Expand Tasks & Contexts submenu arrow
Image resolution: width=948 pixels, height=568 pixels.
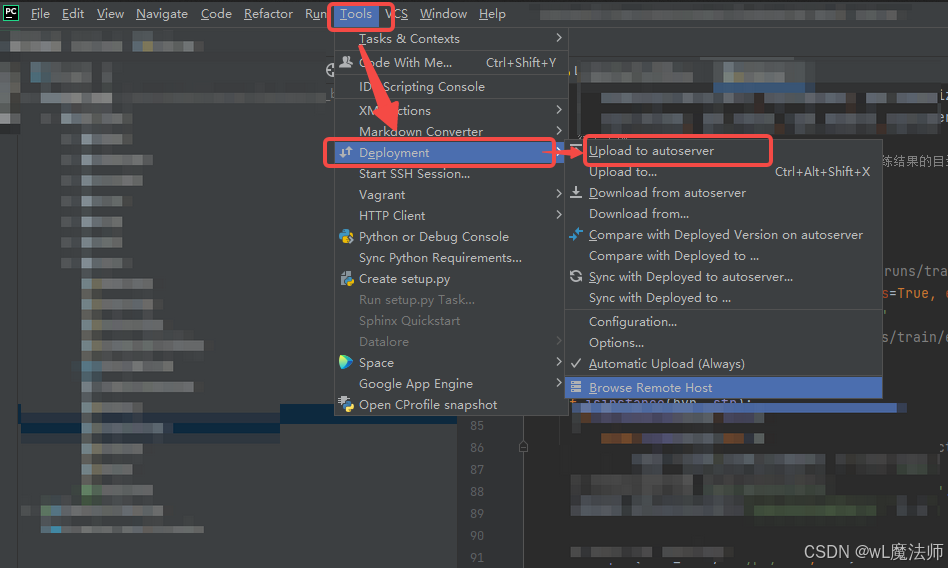(559, 38)
